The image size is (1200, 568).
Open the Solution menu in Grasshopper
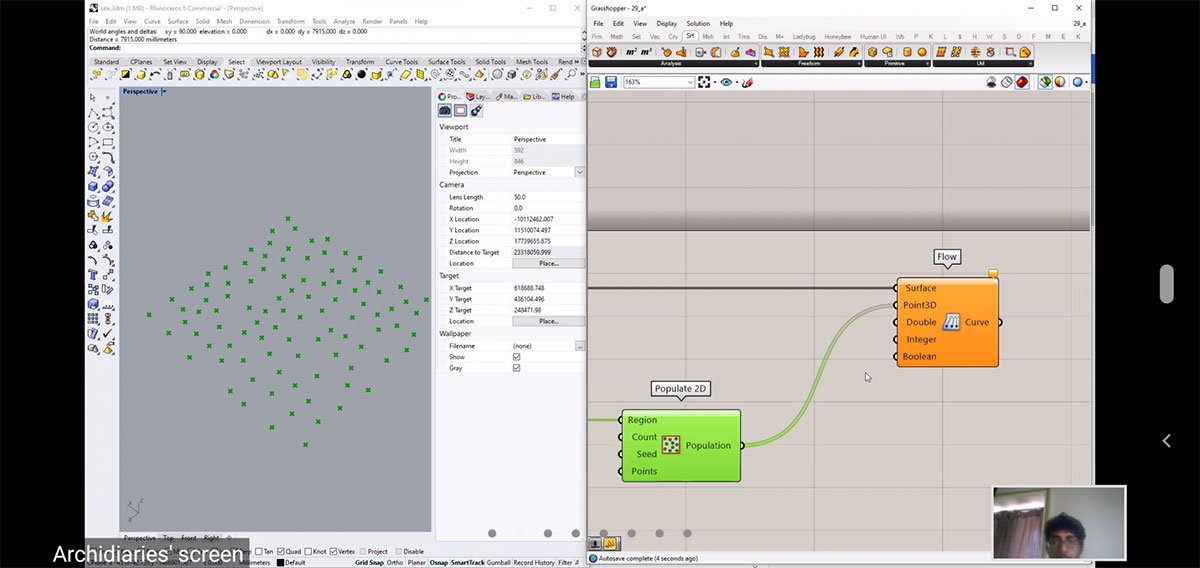coord(697,23)
